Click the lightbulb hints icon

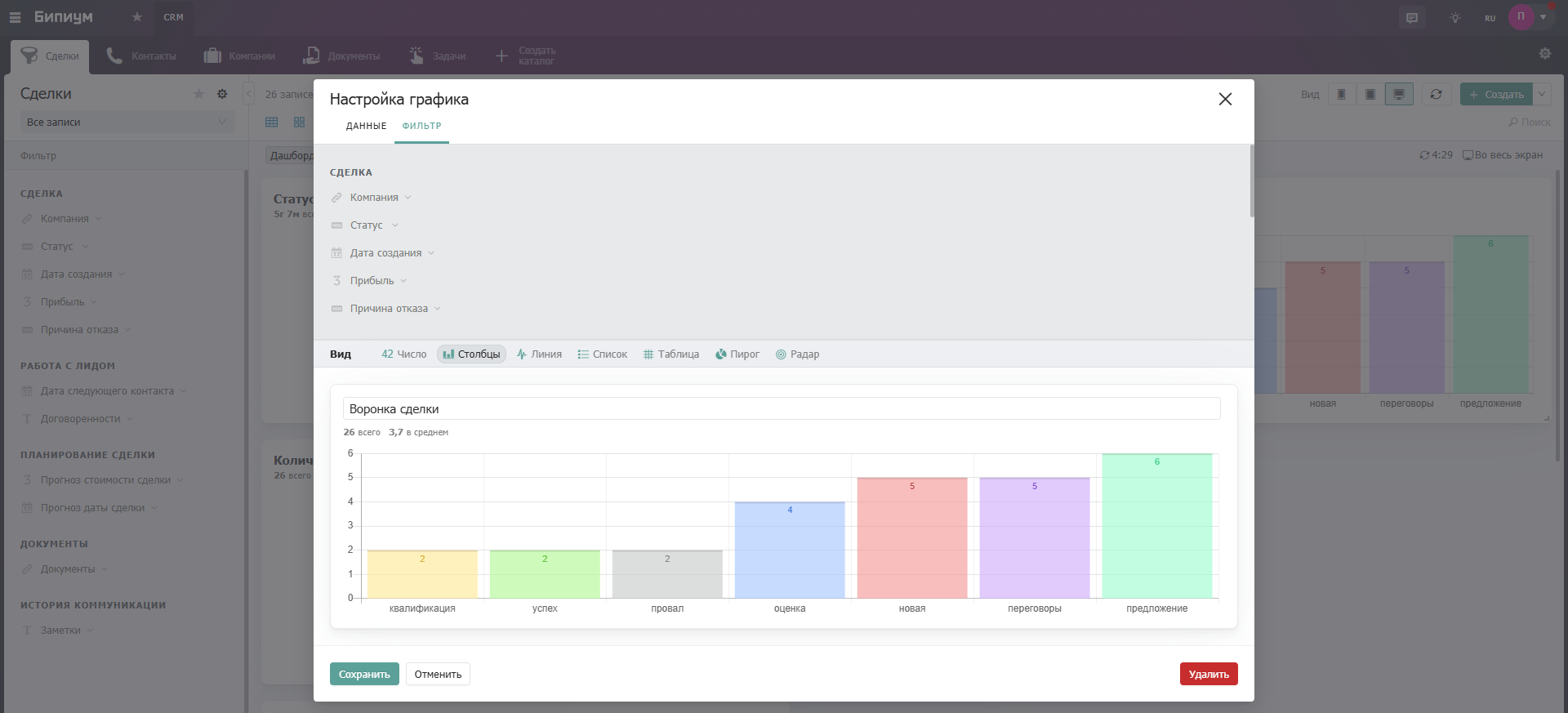[1454, 18]
